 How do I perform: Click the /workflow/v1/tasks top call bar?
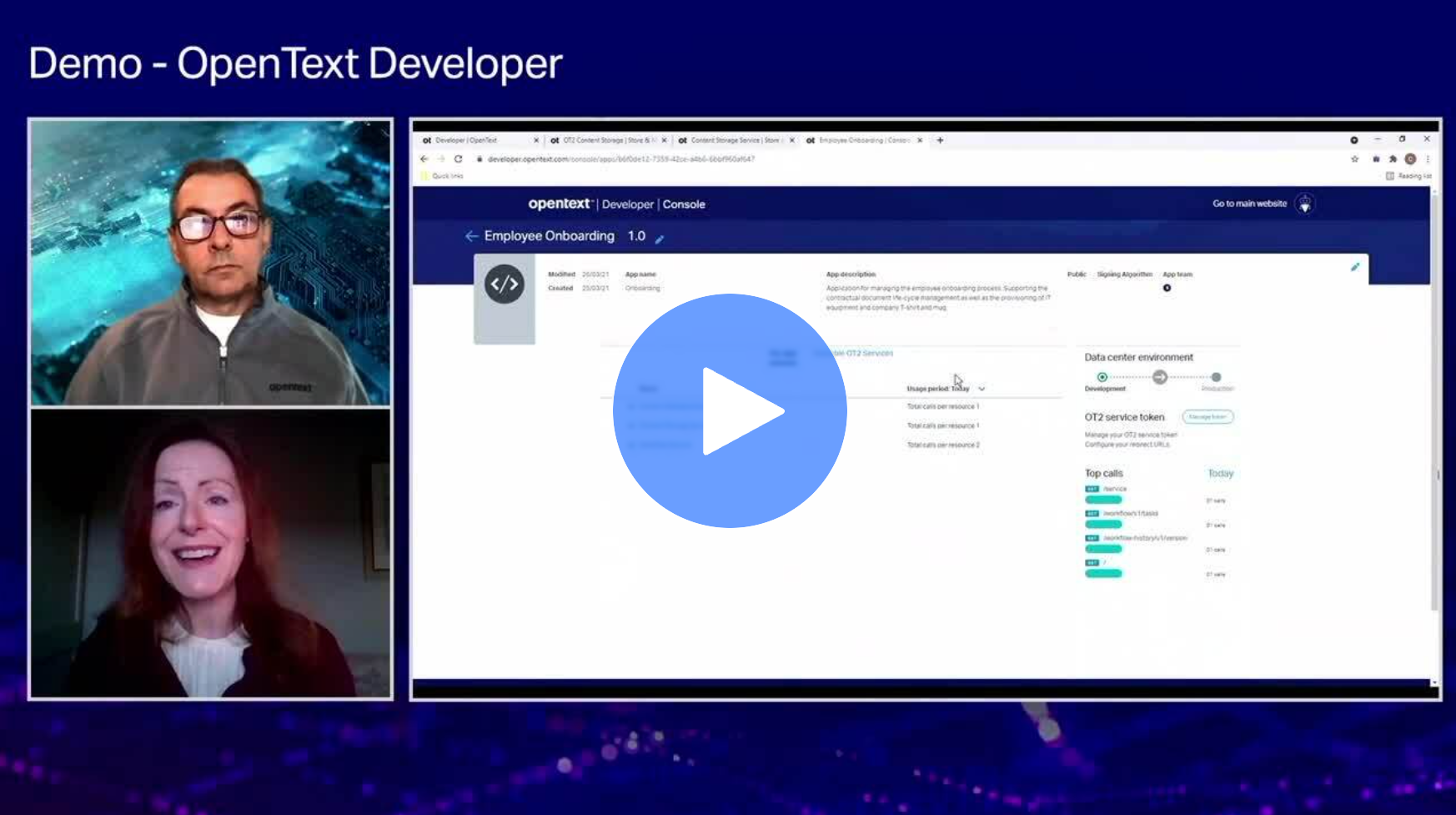[x=1103, y=524]
